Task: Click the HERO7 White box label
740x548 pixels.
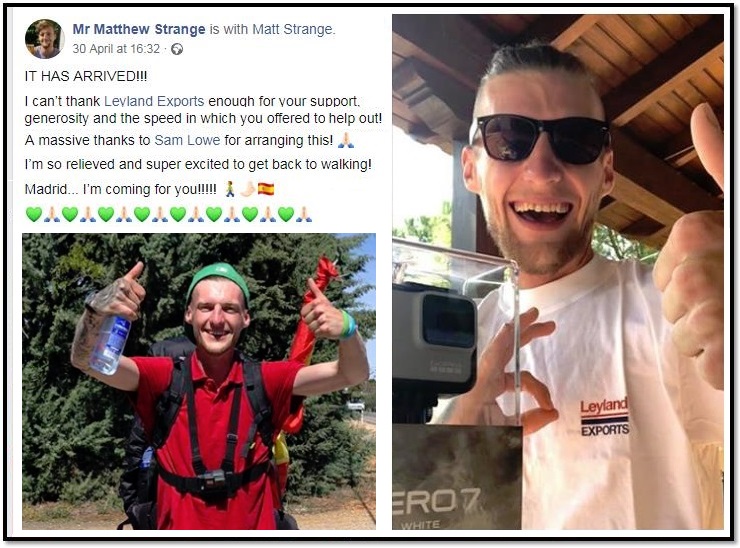Action: (437, 506)
